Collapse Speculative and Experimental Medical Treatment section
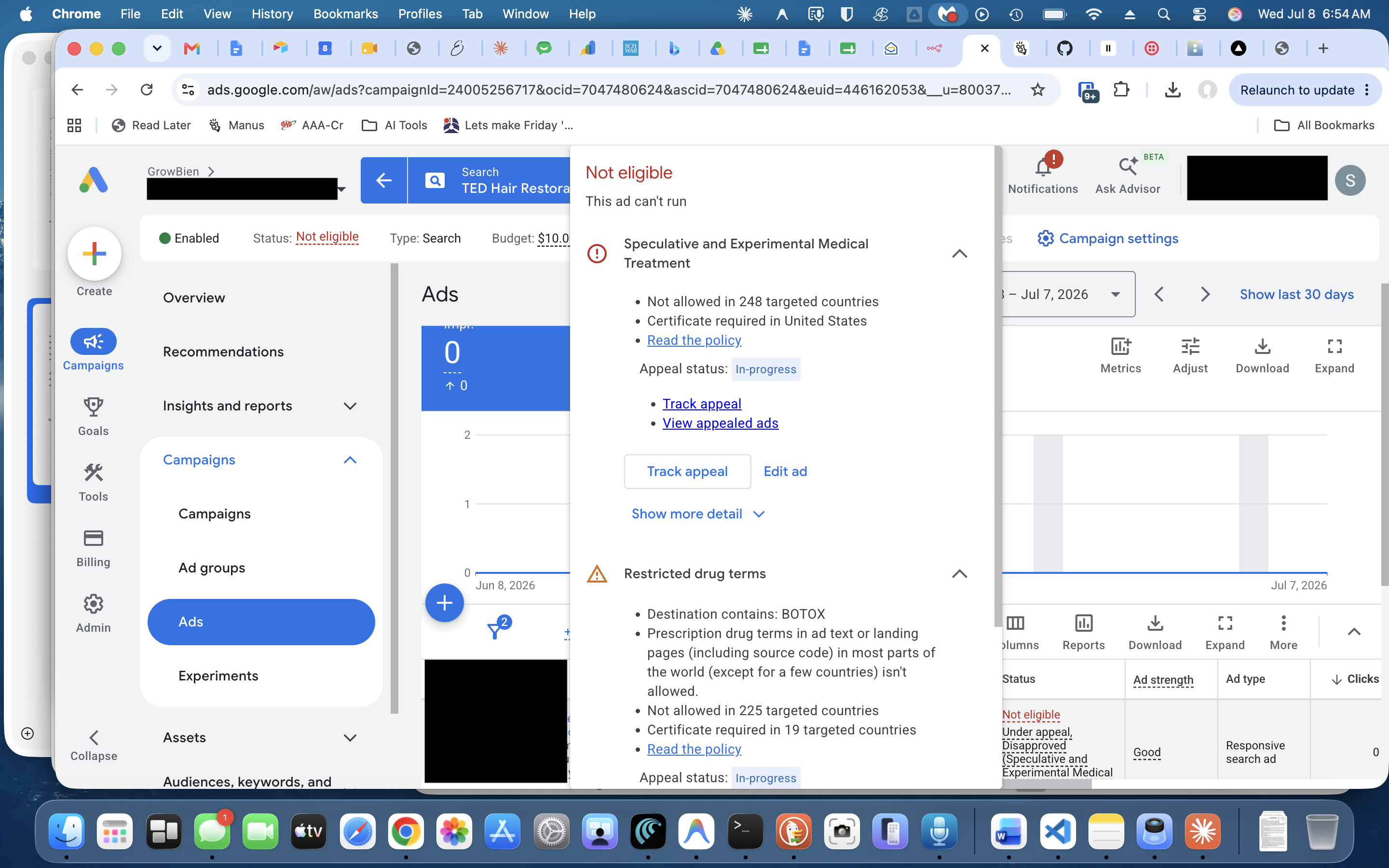This screenshot has height=868, width=1389. coord(960,253)
